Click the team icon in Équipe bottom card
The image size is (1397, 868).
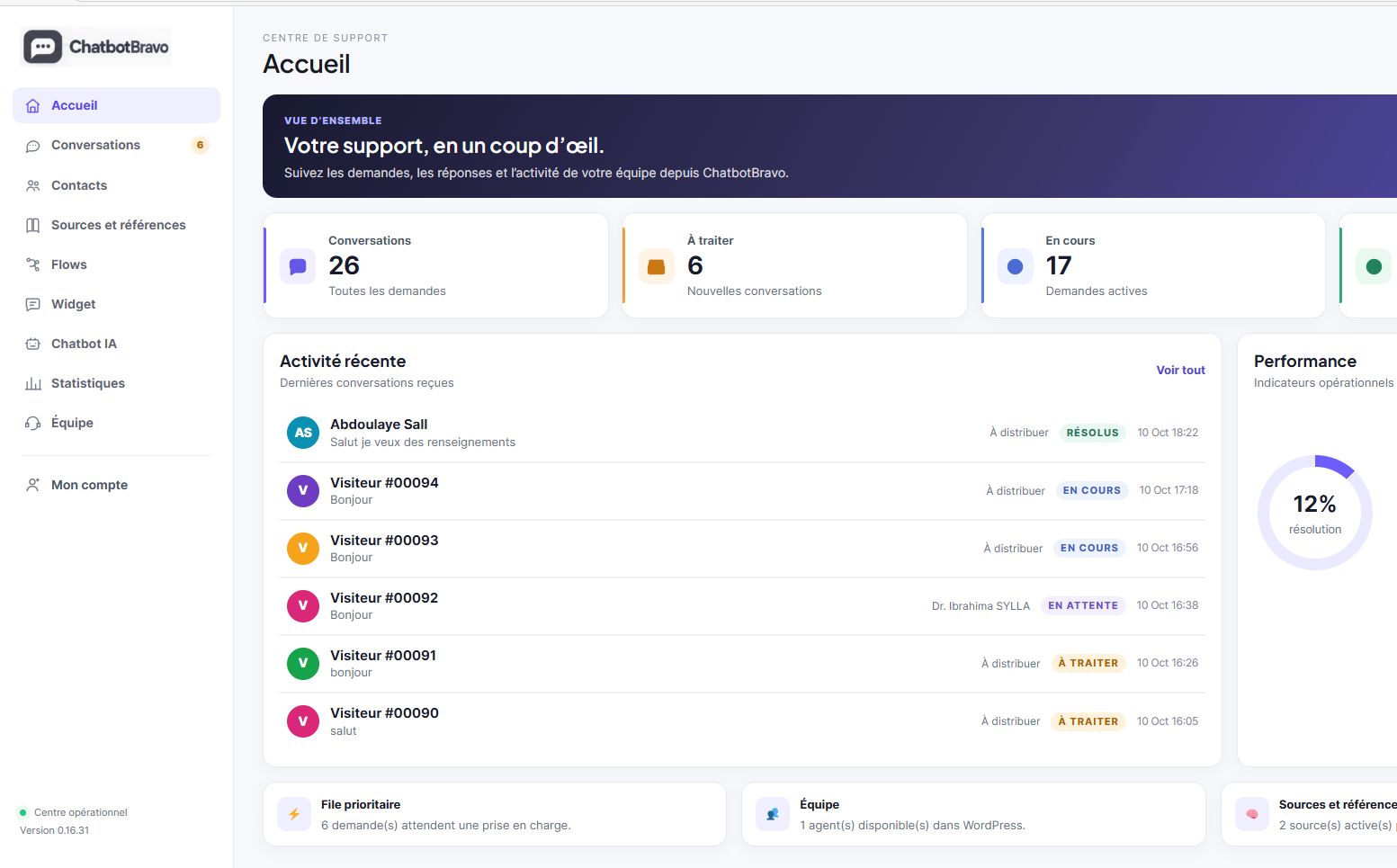[773, 814]
